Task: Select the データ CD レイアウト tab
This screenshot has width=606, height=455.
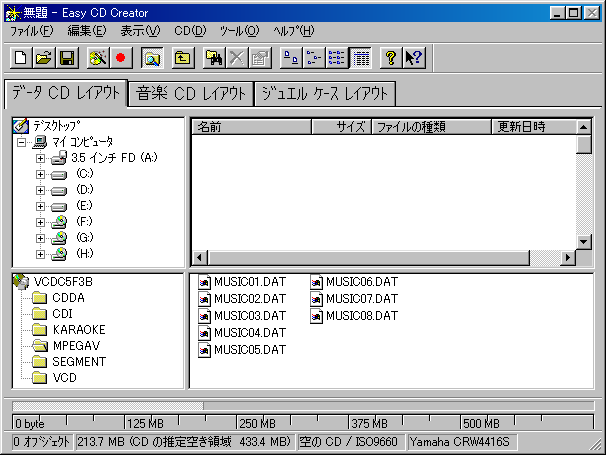Action: pyautogui.click(x=66, y=93)
